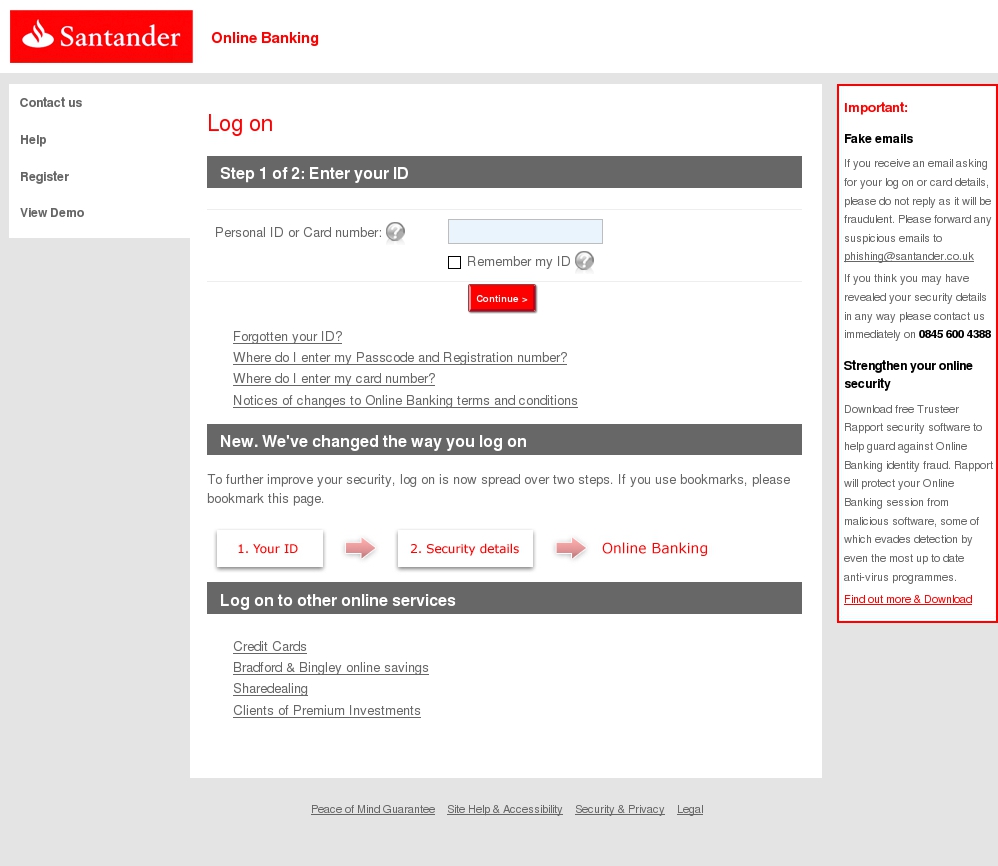
Task: Click the Step 1 of 2: Enter your ID heading
Action: (x=314, y=173)
